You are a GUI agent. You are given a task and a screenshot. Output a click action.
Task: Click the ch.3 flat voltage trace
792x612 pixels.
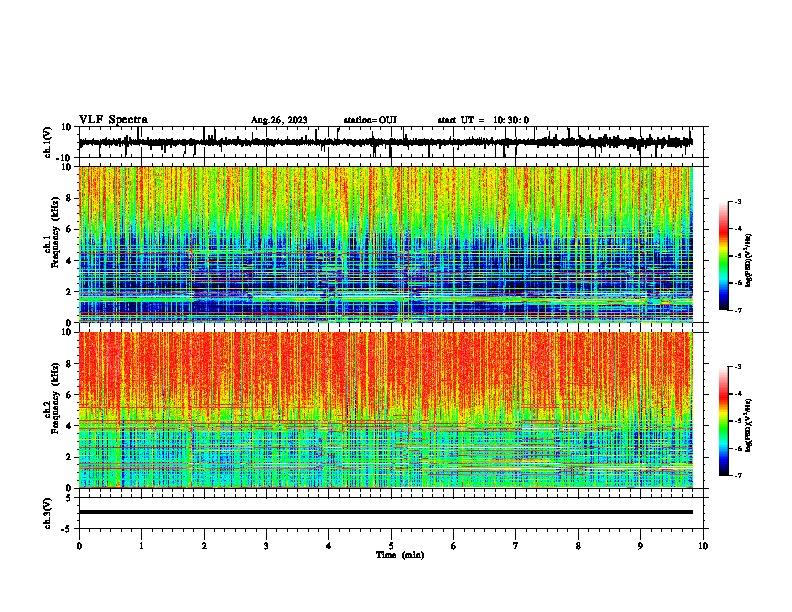point(386,512)
